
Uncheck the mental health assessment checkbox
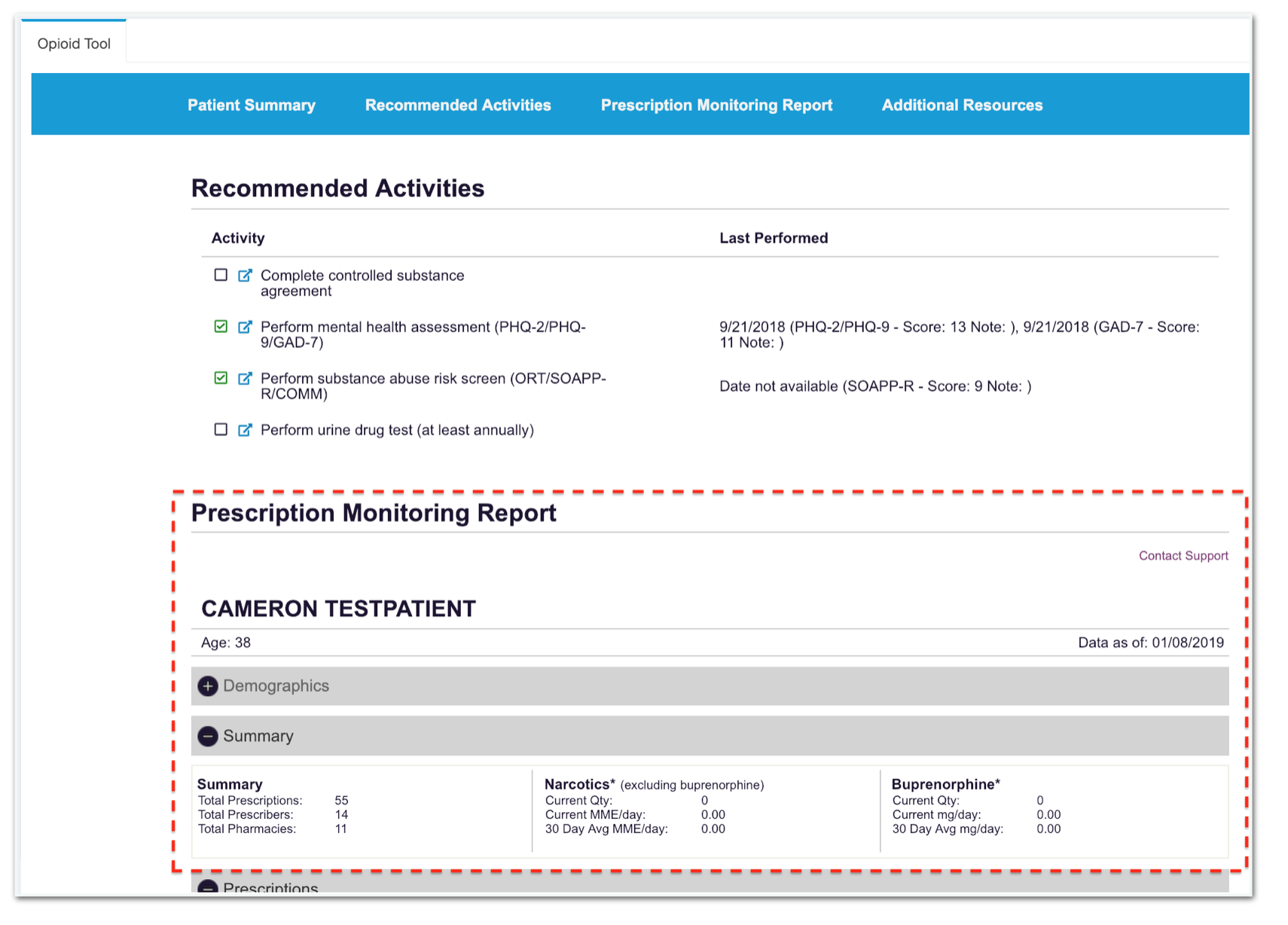coord(220,327)
